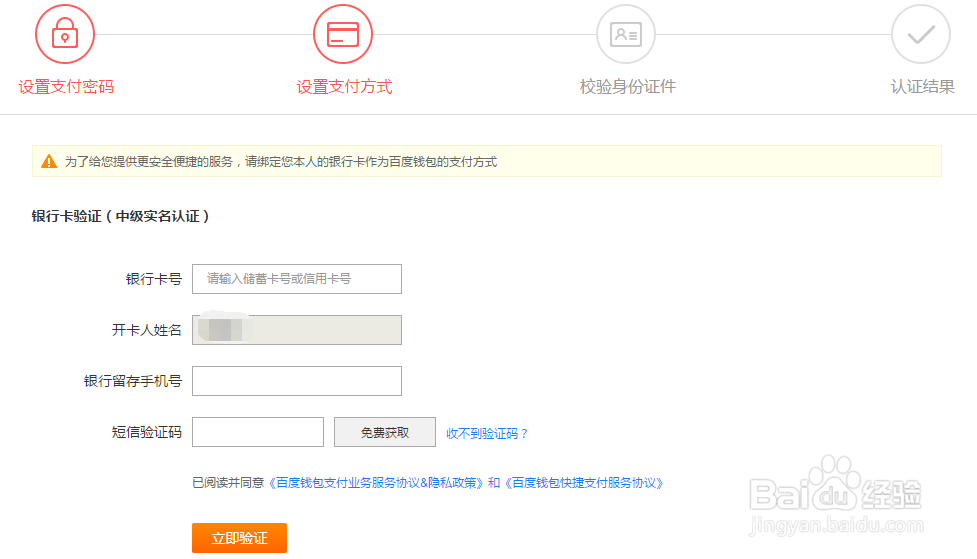Select the 校验身份证件 step label
977x559 pixels.
tap(627, 87)
